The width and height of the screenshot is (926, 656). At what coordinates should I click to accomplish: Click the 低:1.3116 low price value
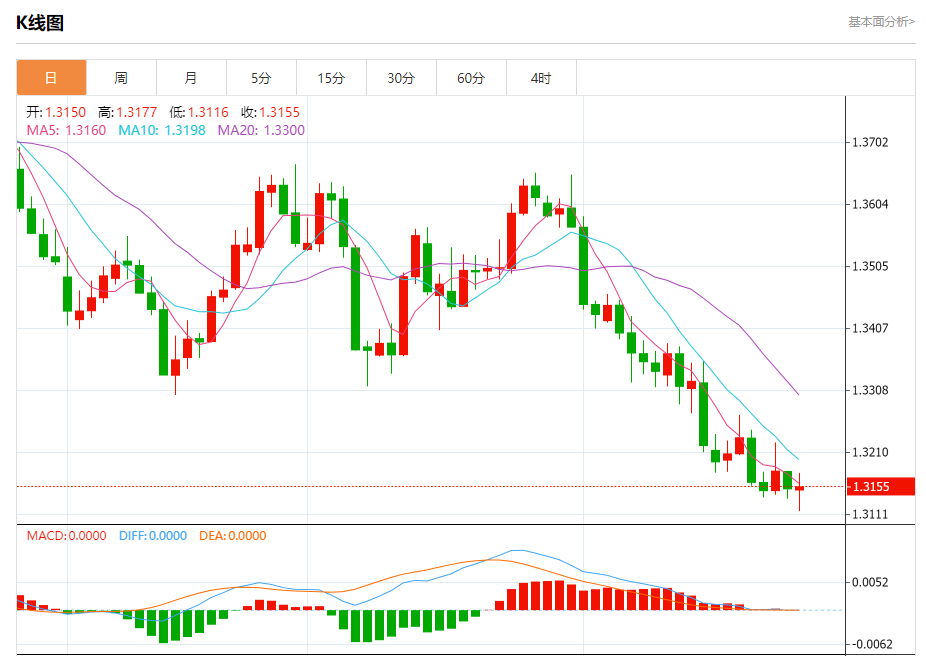pos(199,112)
